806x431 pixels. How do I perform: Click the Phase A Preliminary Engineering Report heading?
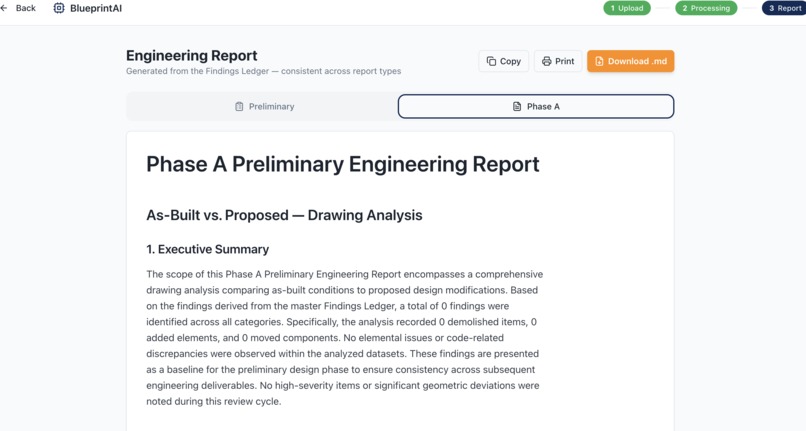[343, 165]
